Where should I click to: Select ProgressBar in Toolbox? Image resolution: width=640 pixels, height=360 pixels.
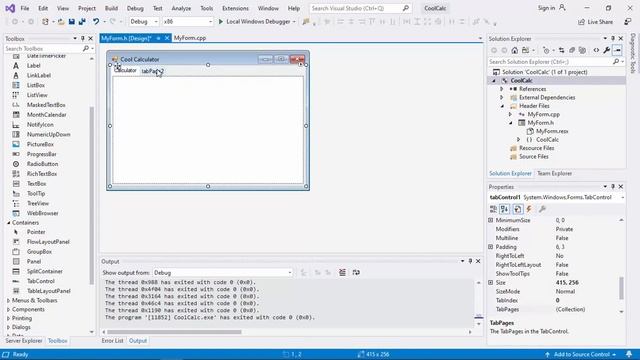coord(42,154)
